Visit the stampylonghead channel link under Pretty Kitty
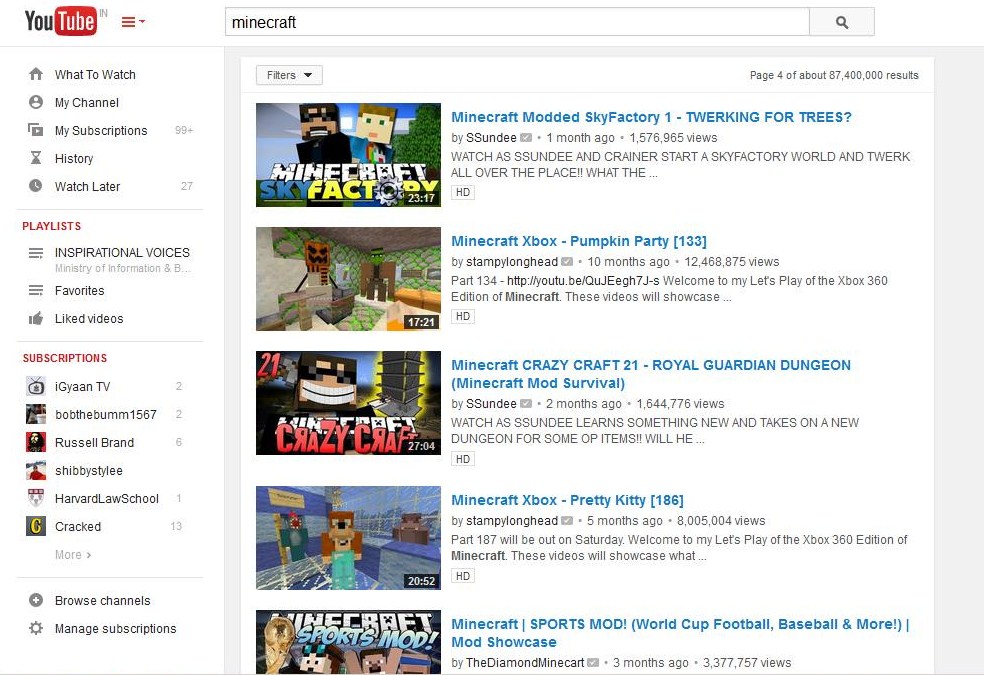The width and height of the screenshot is (984, 675). click(x=512, y=521)
